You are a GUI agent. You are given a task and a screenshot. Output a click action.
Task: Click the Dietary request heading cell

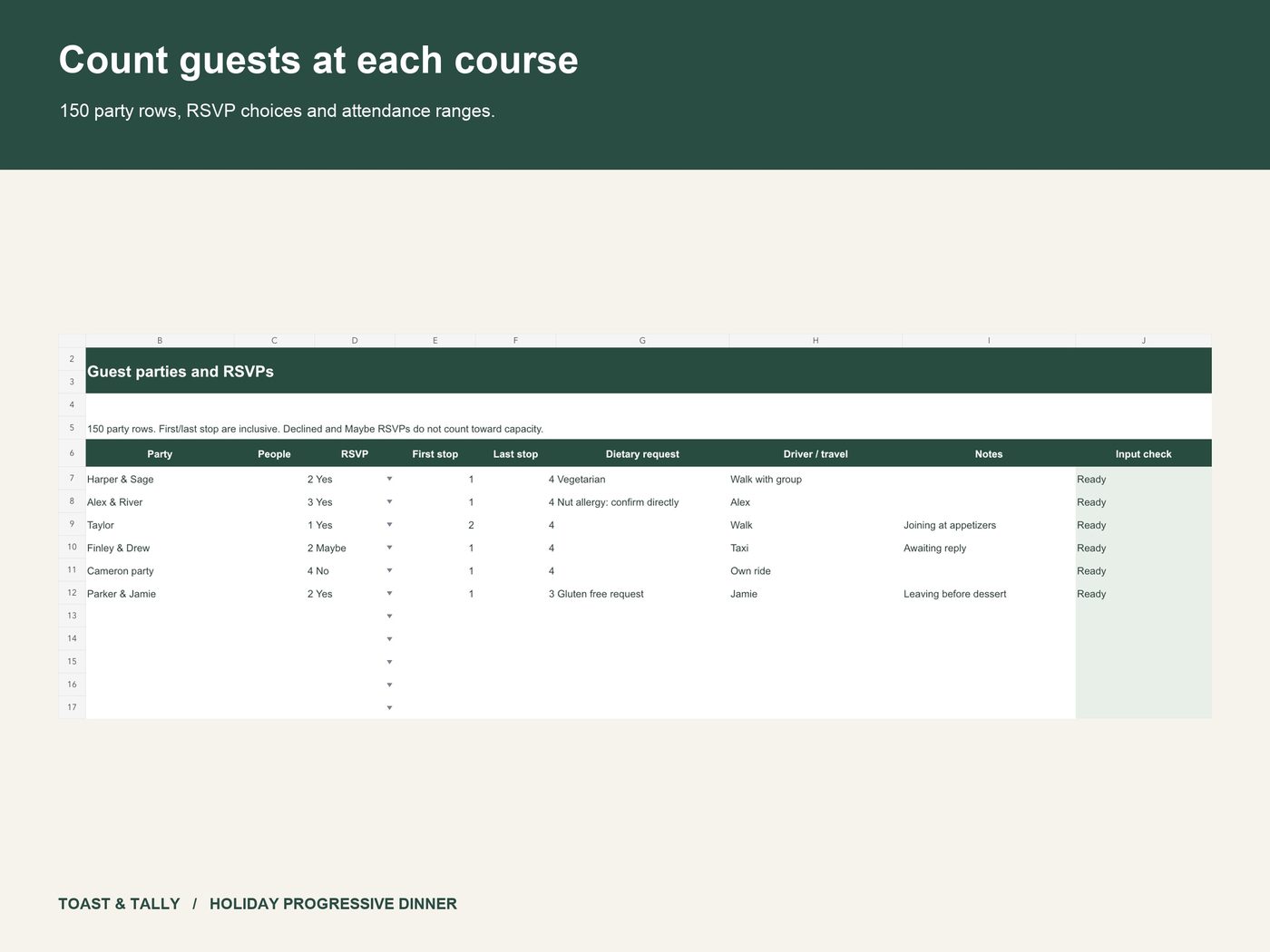642,454
